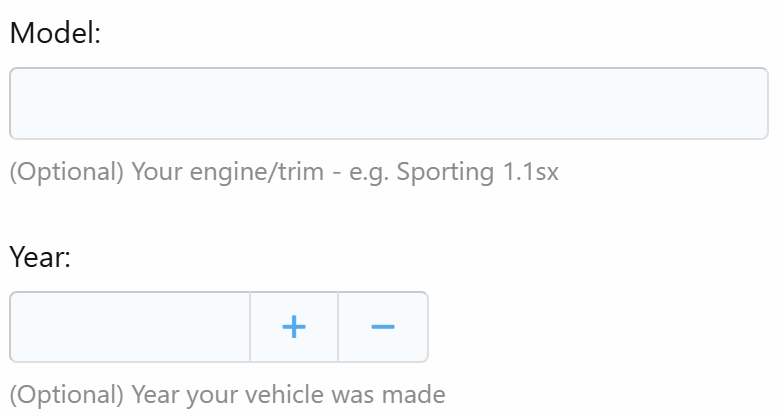This screenshot has width=780, height=416.
Task: Place cursor in empty Model box
Action: (389, 104)
